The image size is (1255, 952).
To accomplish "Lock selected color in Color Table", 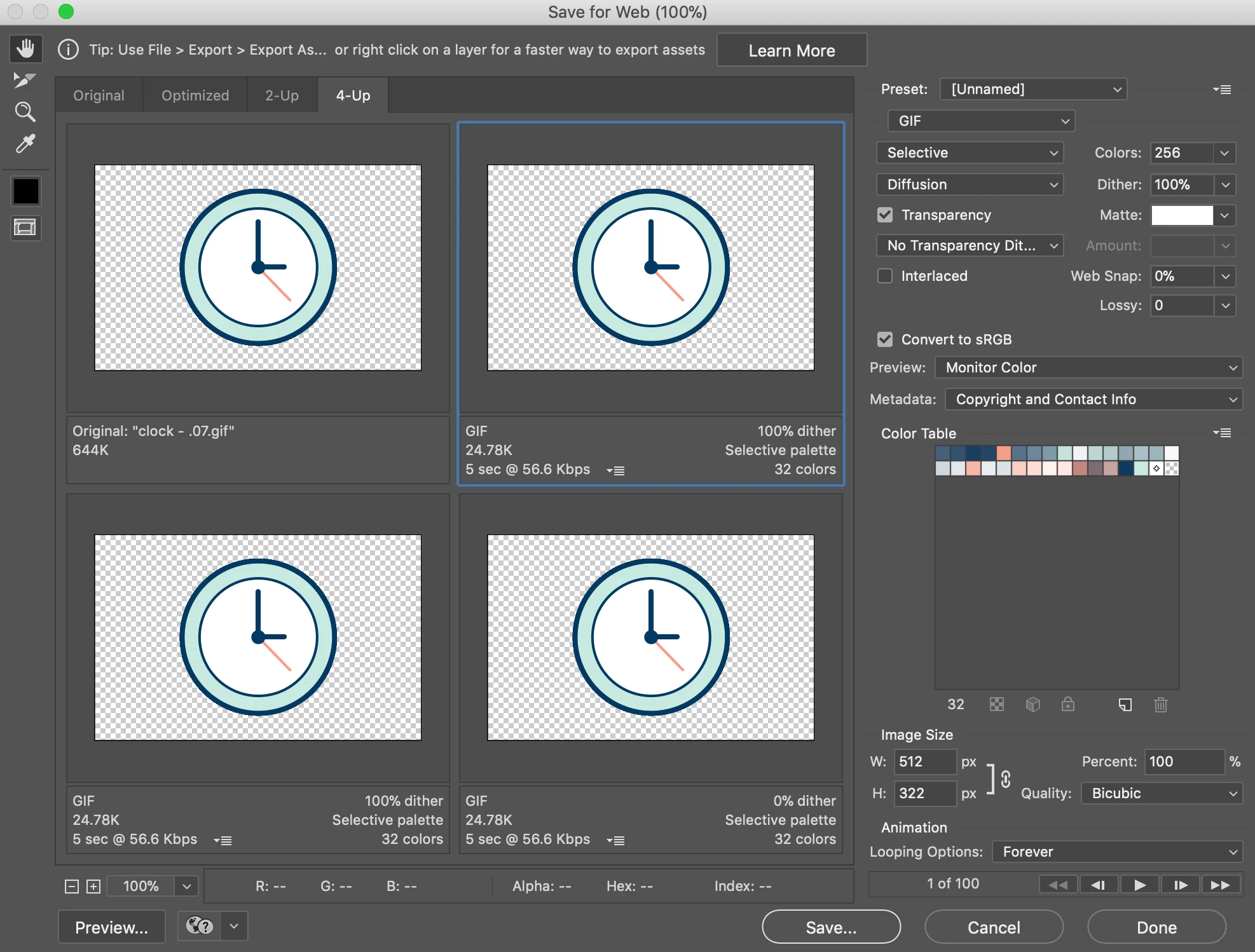I will (x=1068, y=704).
